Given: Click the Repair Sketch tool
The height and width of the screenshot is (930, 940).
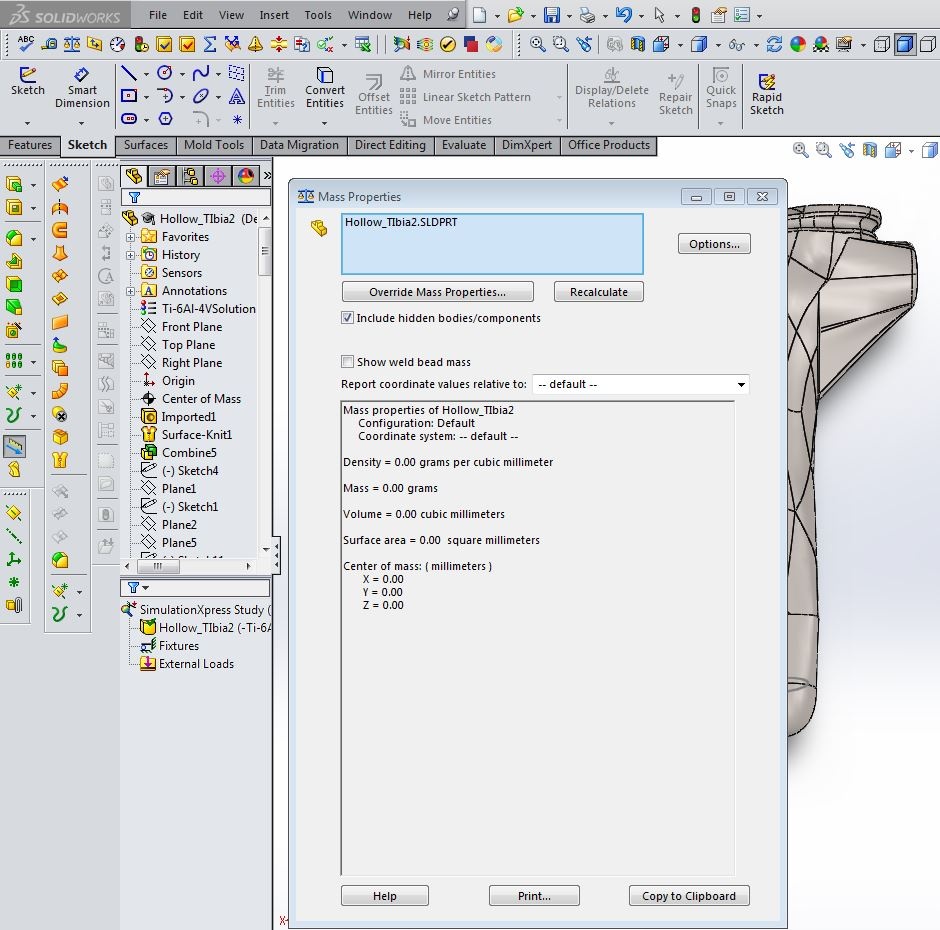Looking at the screenshot, I should (675, 94).
